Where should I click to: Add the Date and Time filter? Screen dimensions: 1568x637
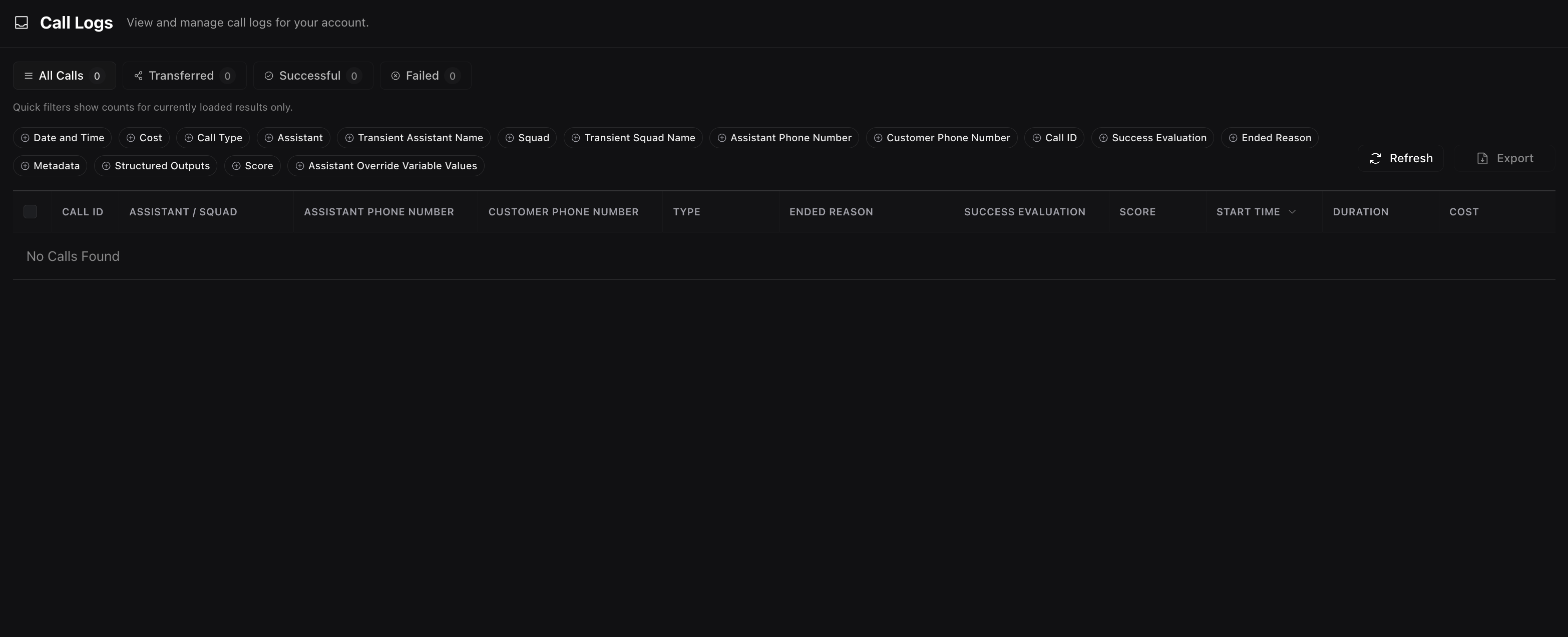point(62,138)
